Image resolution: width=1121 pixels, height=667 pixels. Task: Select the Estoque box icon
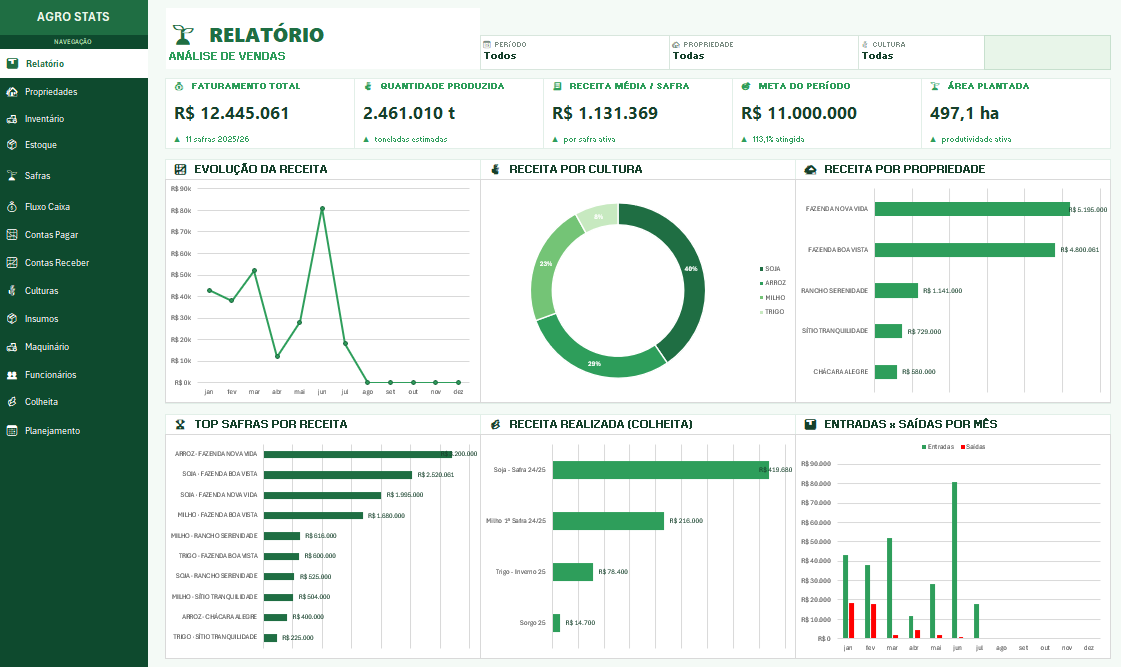(x=12, y=144)
